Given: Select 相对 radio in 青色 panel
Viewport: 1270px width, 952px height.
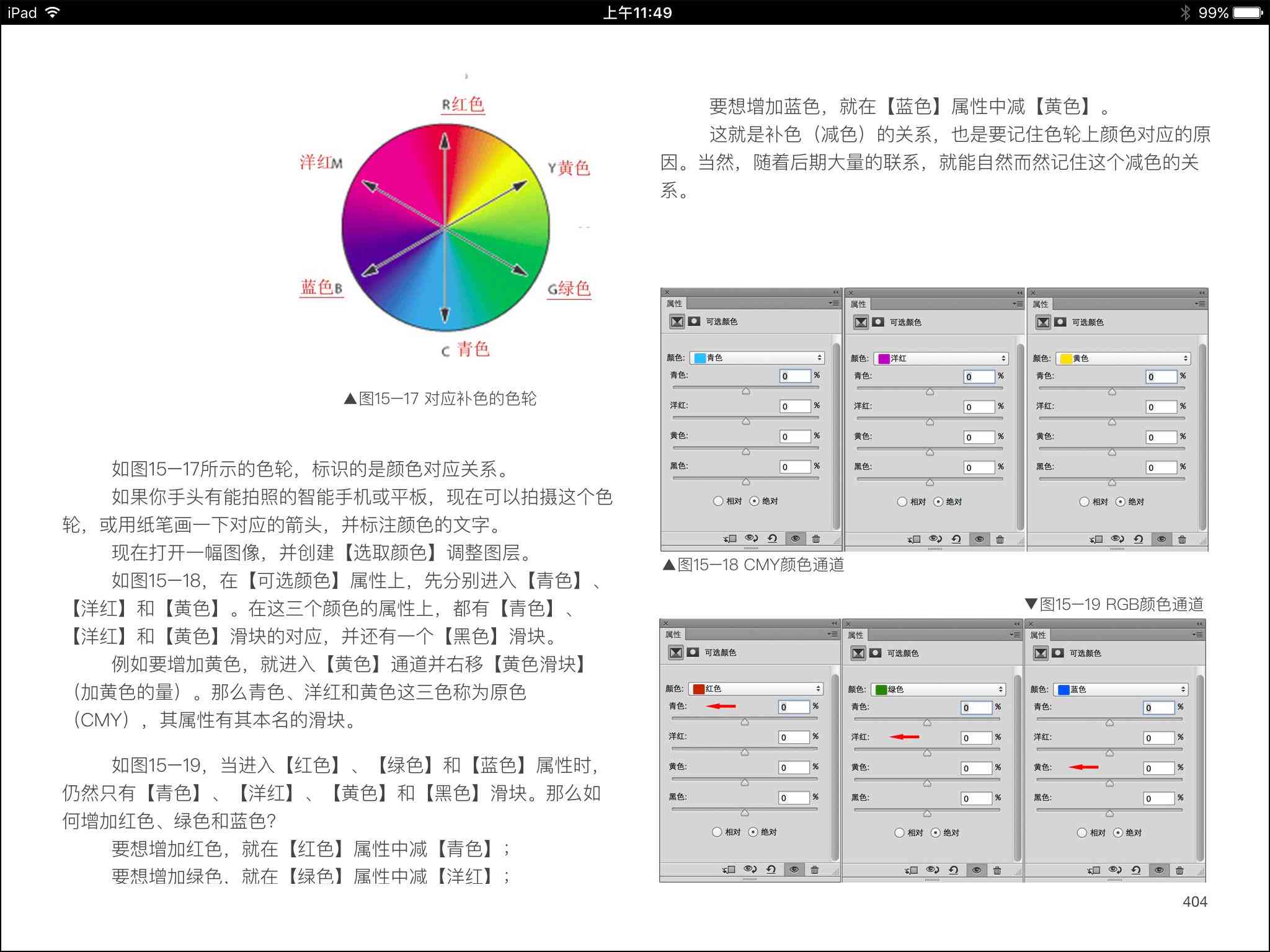Looking at the screenshot, I should (718, 501).
